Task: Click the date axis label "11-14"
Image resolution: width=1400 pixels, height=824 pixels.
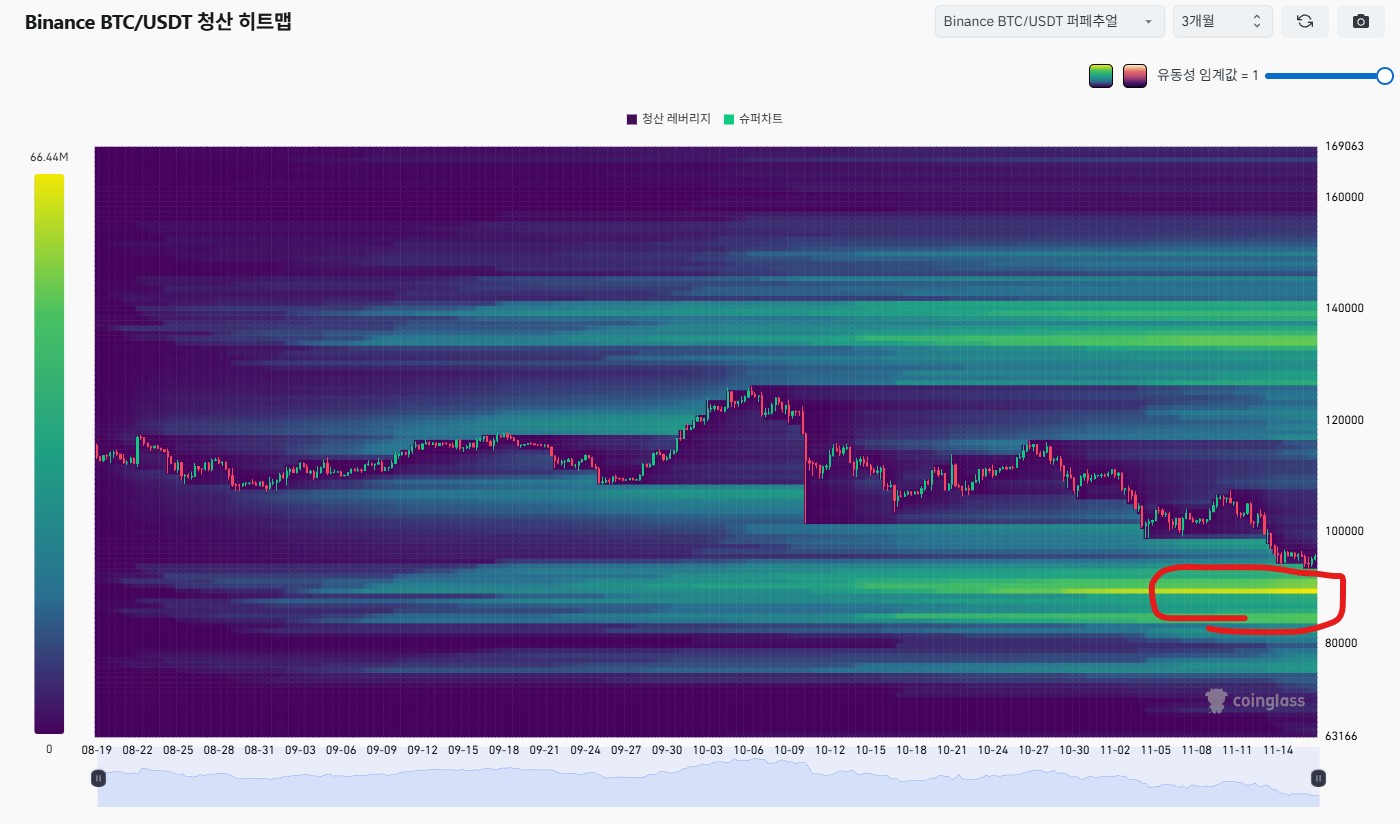Action: pos(1277,750)
